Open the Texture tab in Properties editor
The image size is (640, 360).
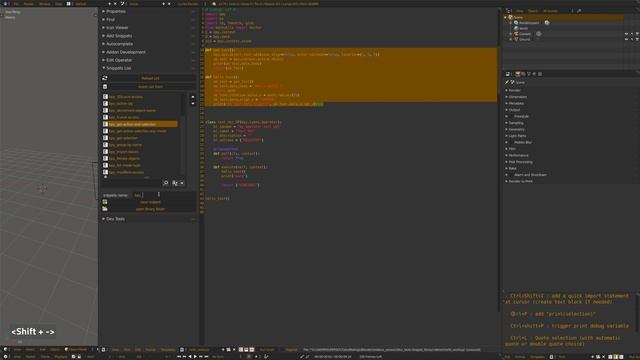click(540, 74)
